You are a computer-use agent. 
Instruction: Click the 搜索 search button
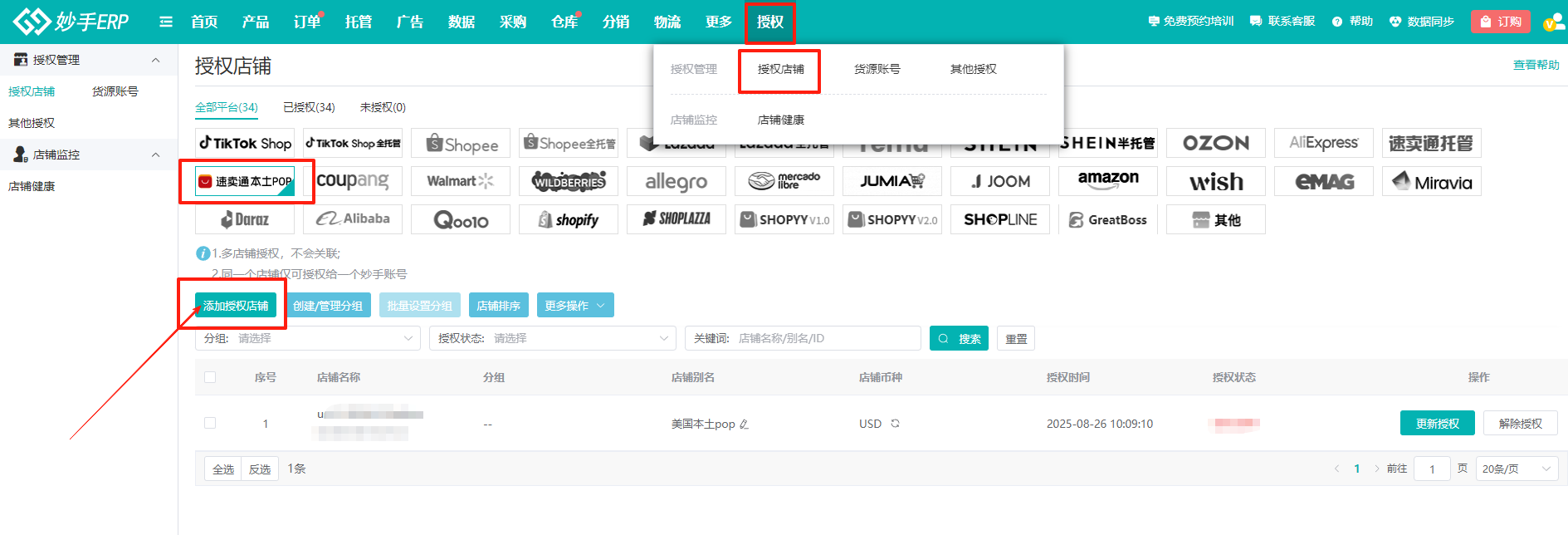coord(959,338)
